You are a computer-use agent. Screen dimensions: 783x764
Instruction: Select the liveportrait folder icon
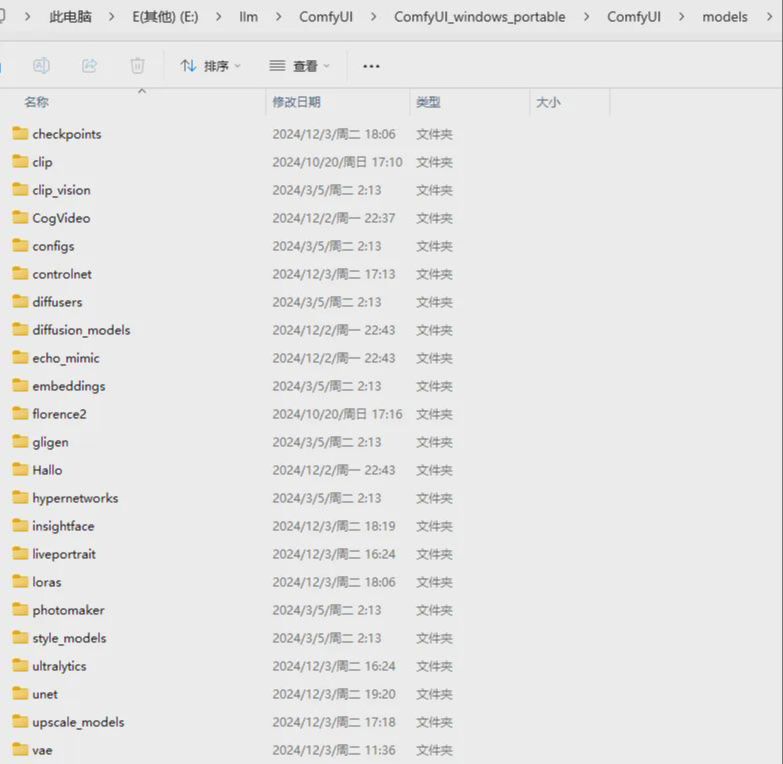coord(20,553)
